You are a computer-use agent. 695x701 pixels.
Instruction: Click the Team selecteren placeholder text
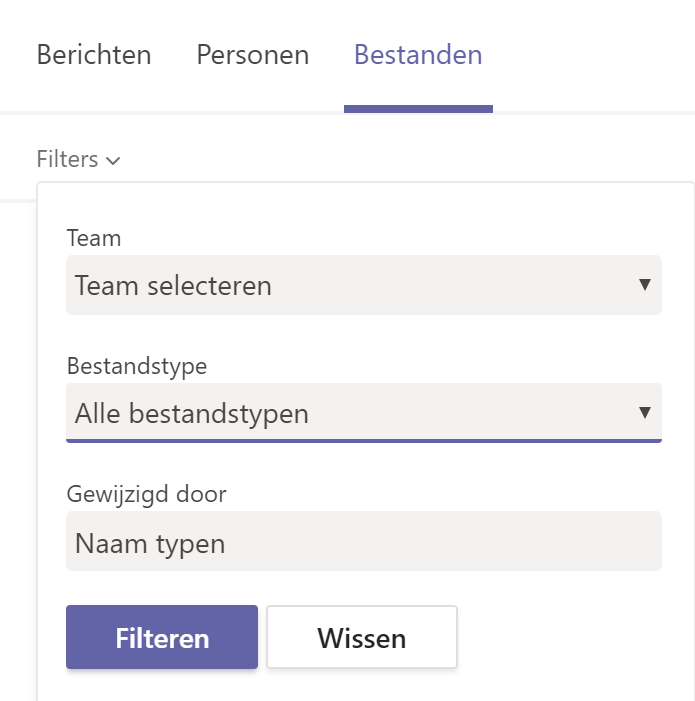173,286
